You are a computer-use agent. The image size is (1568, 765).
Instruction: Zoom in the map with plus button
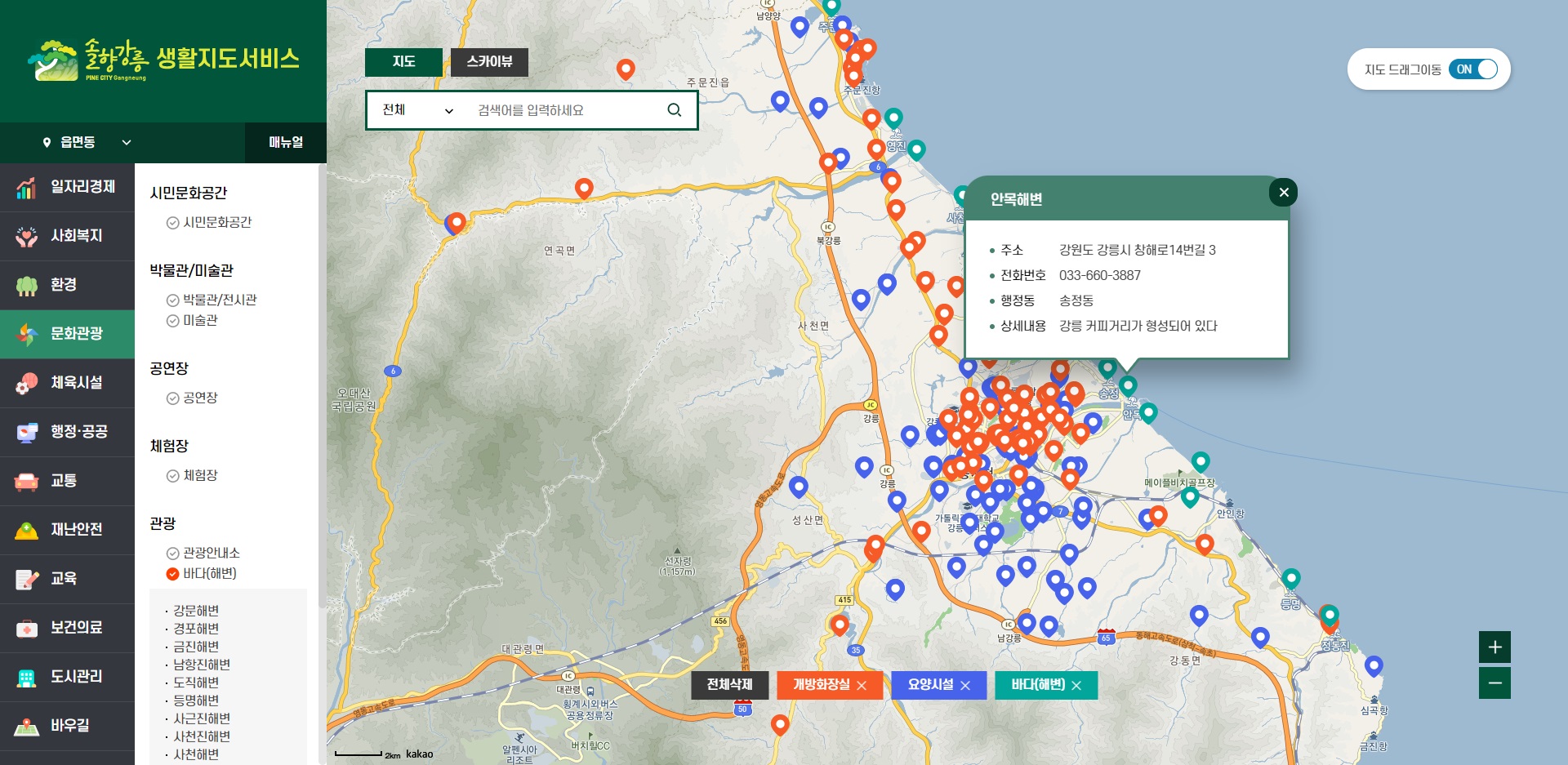coord(1494,647)
